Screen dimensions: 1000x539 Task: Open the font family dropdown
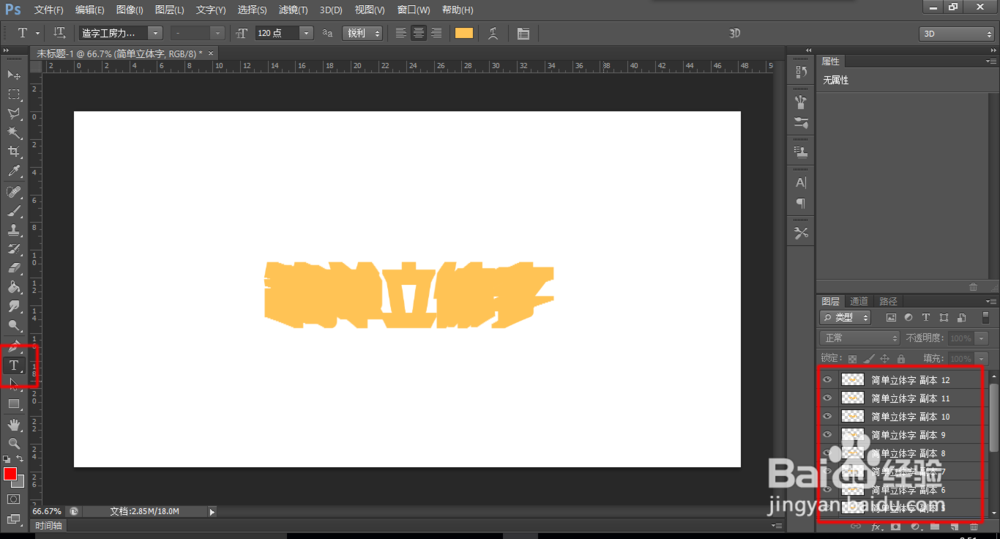pyautogui.click(x=155, y=33)
